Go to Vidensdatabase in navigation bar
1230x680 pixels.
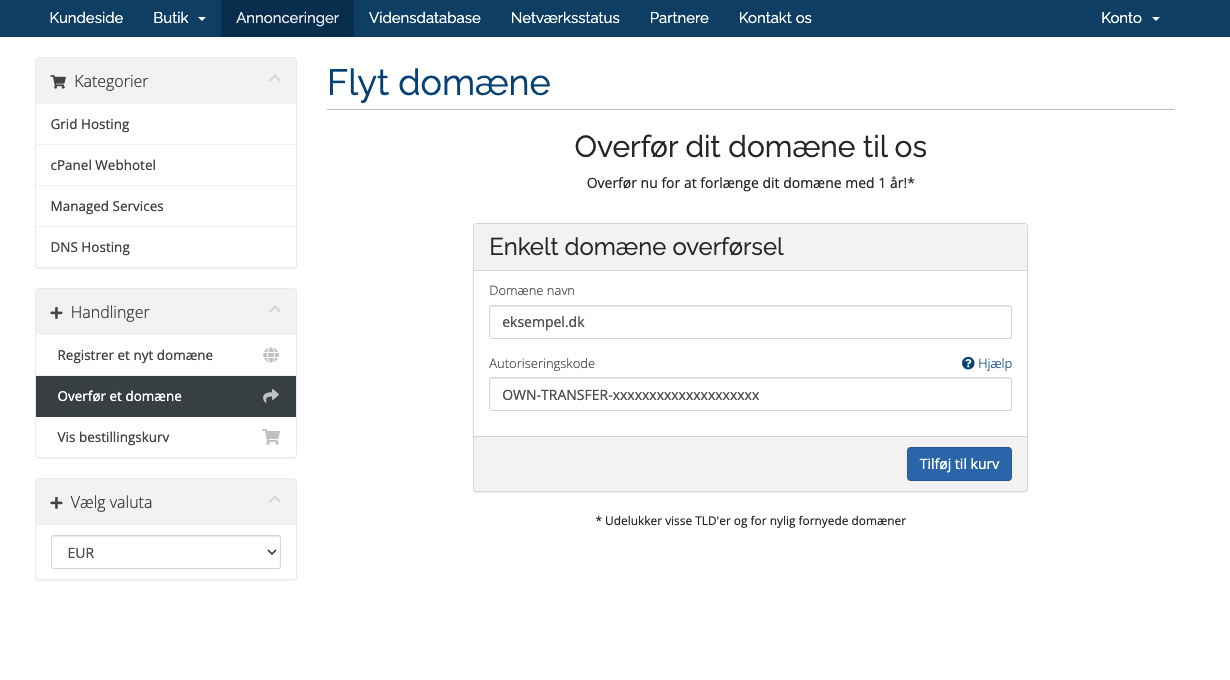point(424,18)
